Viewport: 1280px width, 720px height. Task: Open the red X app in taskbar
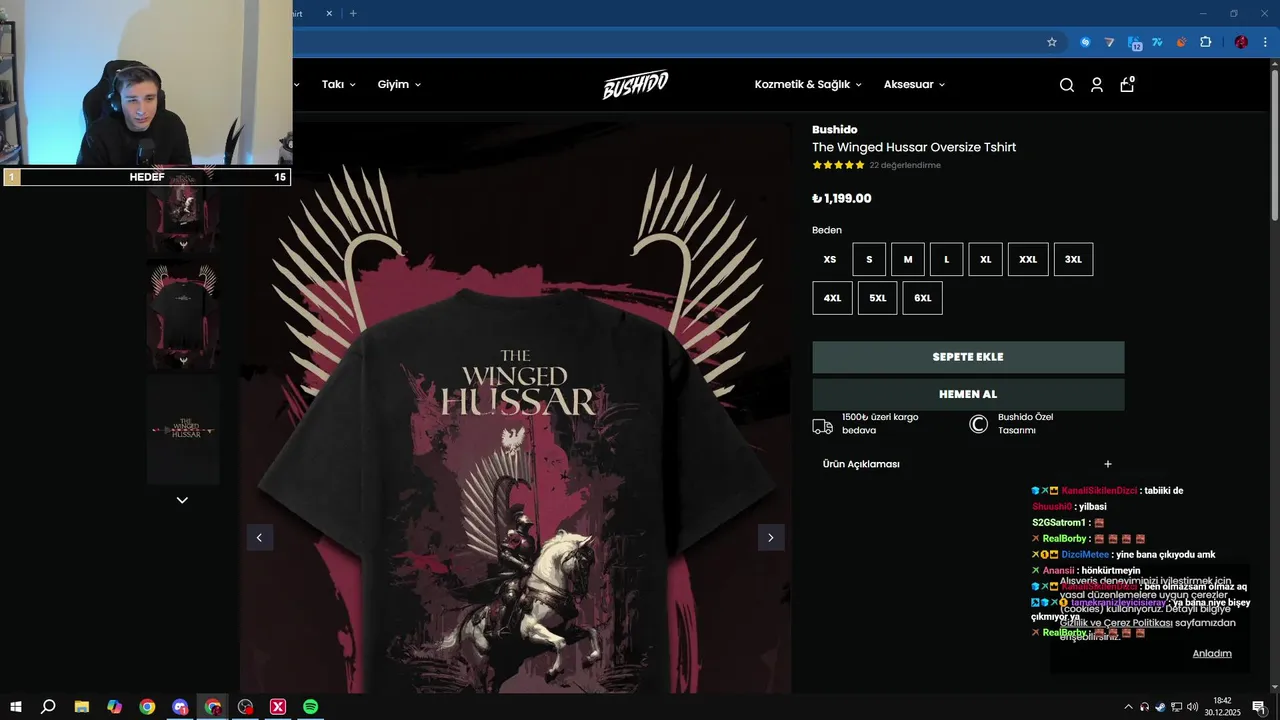[278, 706]
